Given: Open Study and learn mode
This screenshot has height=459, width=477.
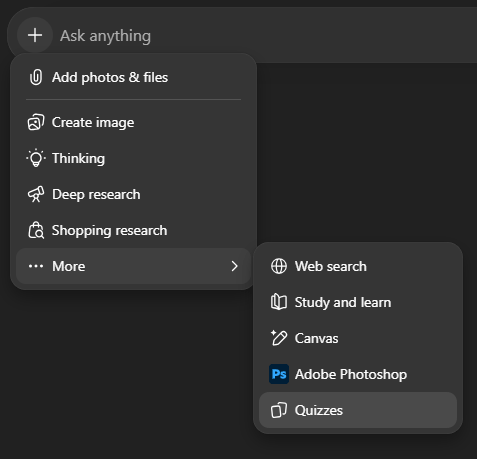Looking at the screenshot, I should (x=358, y=302).
